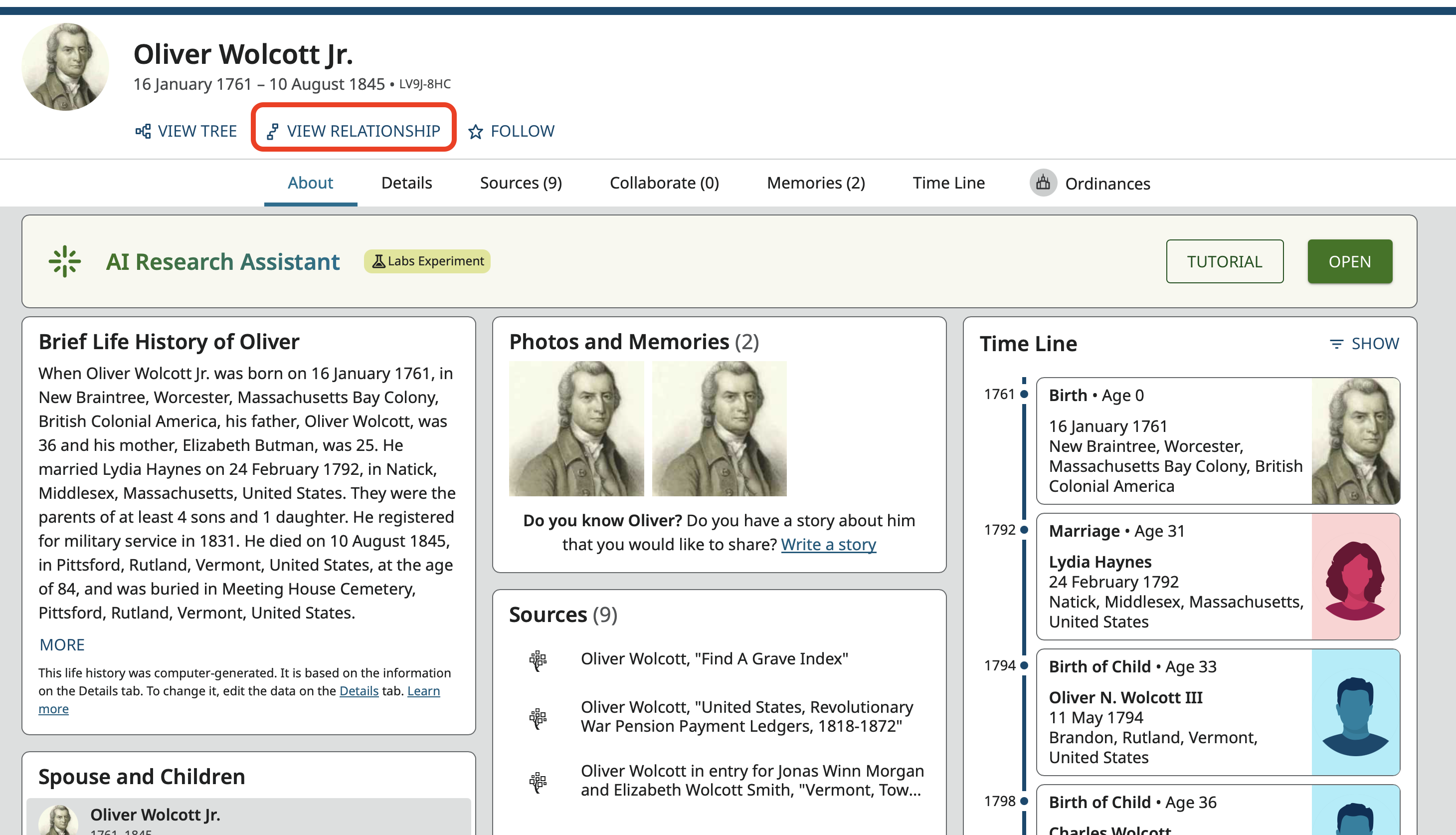The height and width of the screenshot is (835, 1456).
Task: Click the Time Line panel heading
Action: pos(1028,344)
